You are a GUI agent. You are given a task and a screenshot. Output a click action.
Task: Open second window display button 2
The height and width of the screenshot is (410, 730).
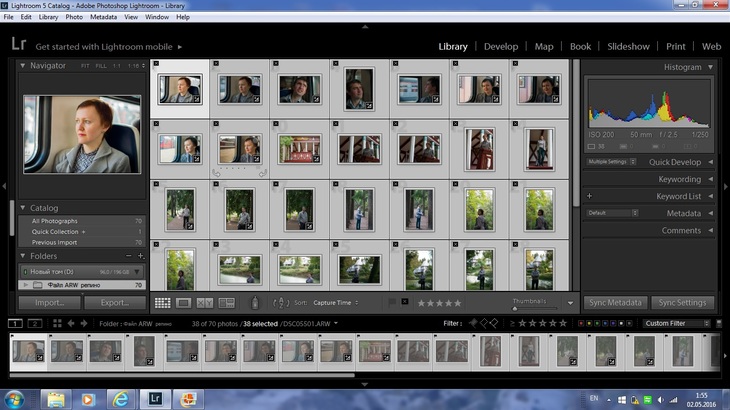35,323
